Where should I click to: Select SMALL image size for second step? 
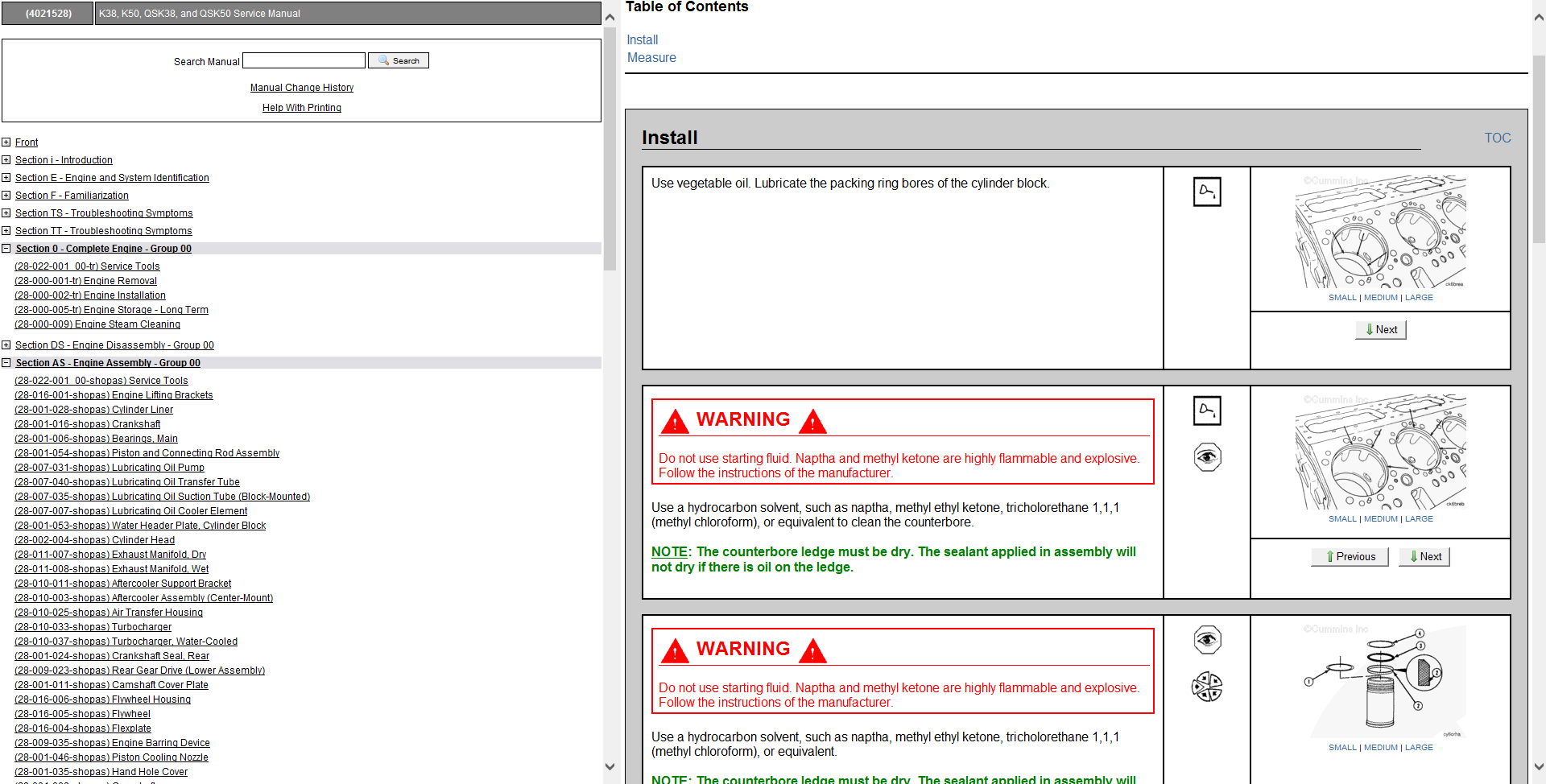(1342, 519)
